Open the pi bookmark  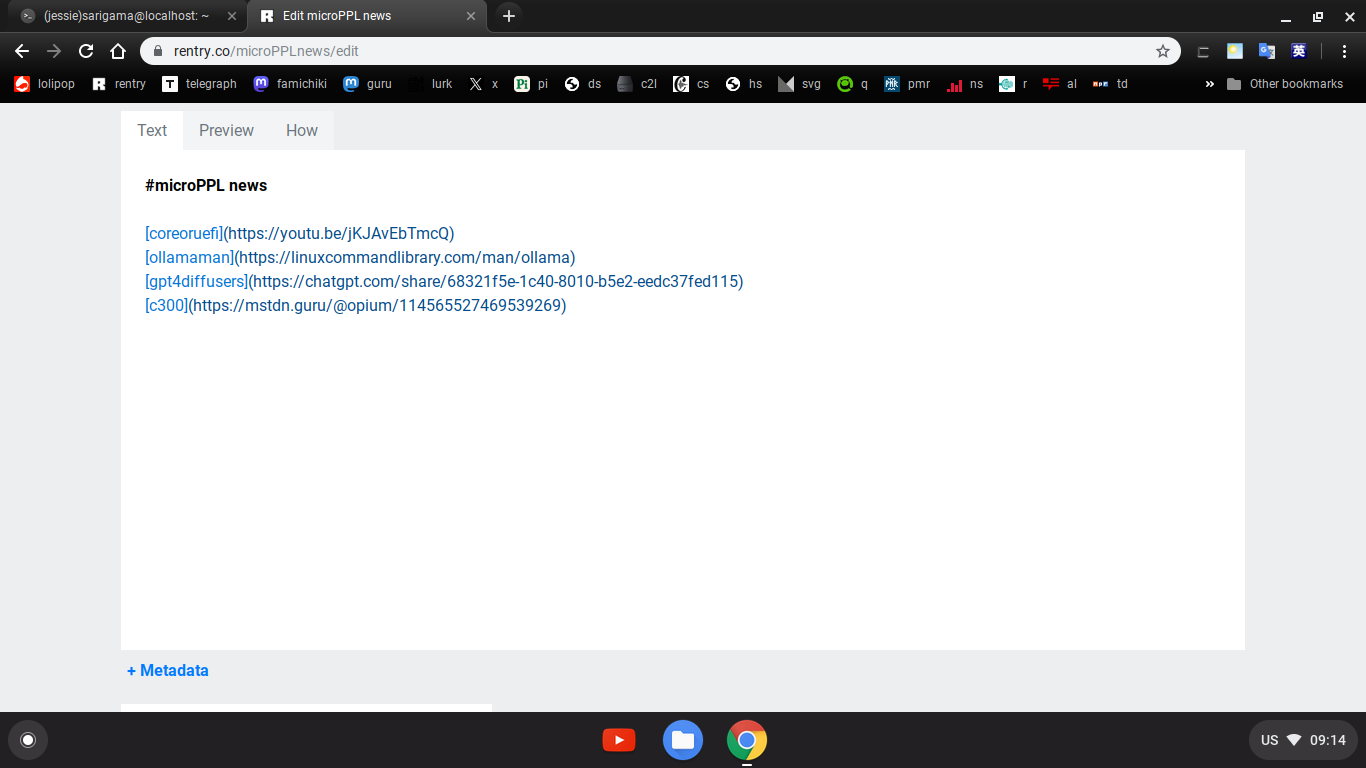(x=531, y=84)
